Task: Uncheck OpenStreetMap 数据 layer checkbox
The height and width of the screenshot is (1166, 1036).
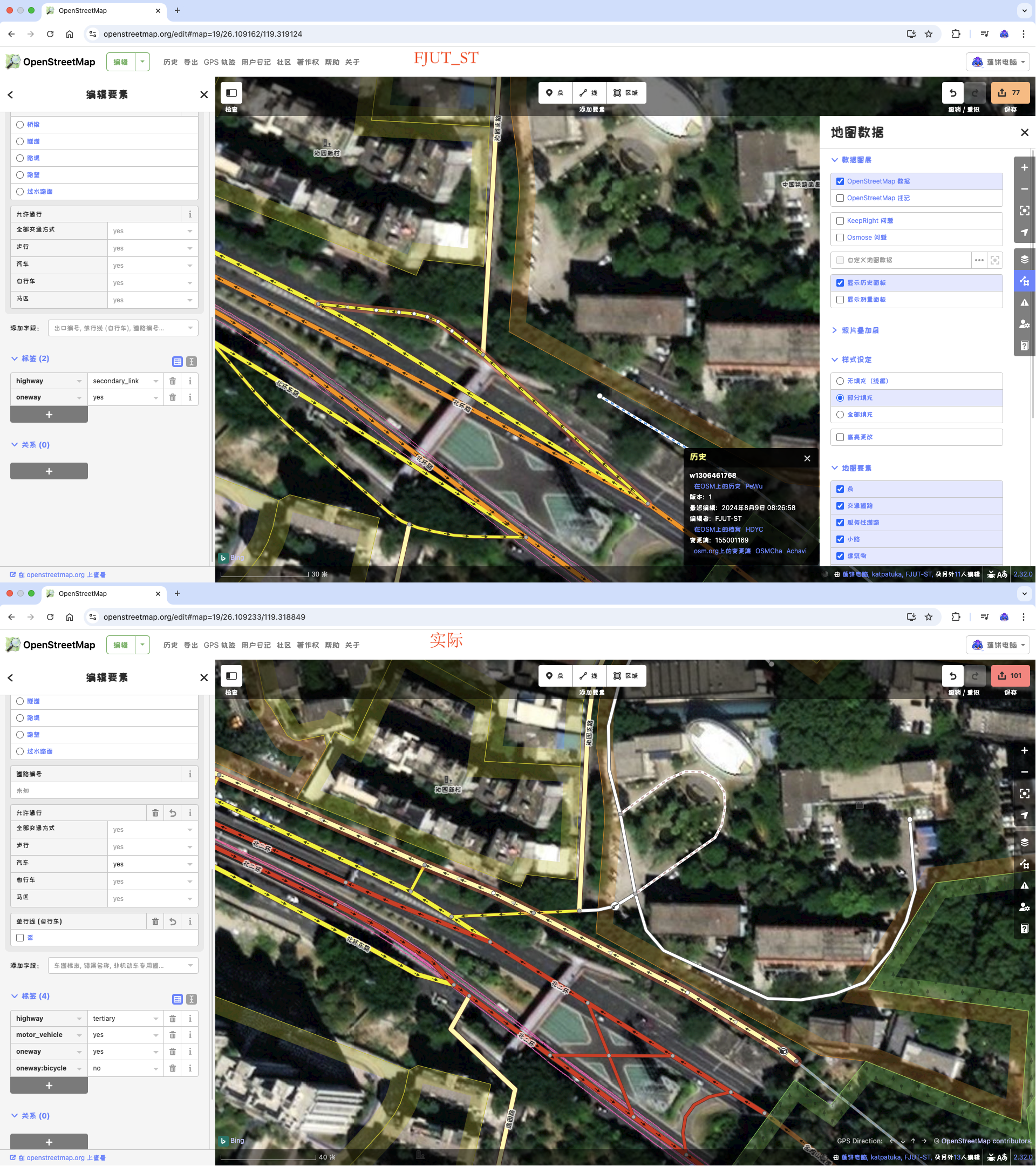Action: click(840, 181)
